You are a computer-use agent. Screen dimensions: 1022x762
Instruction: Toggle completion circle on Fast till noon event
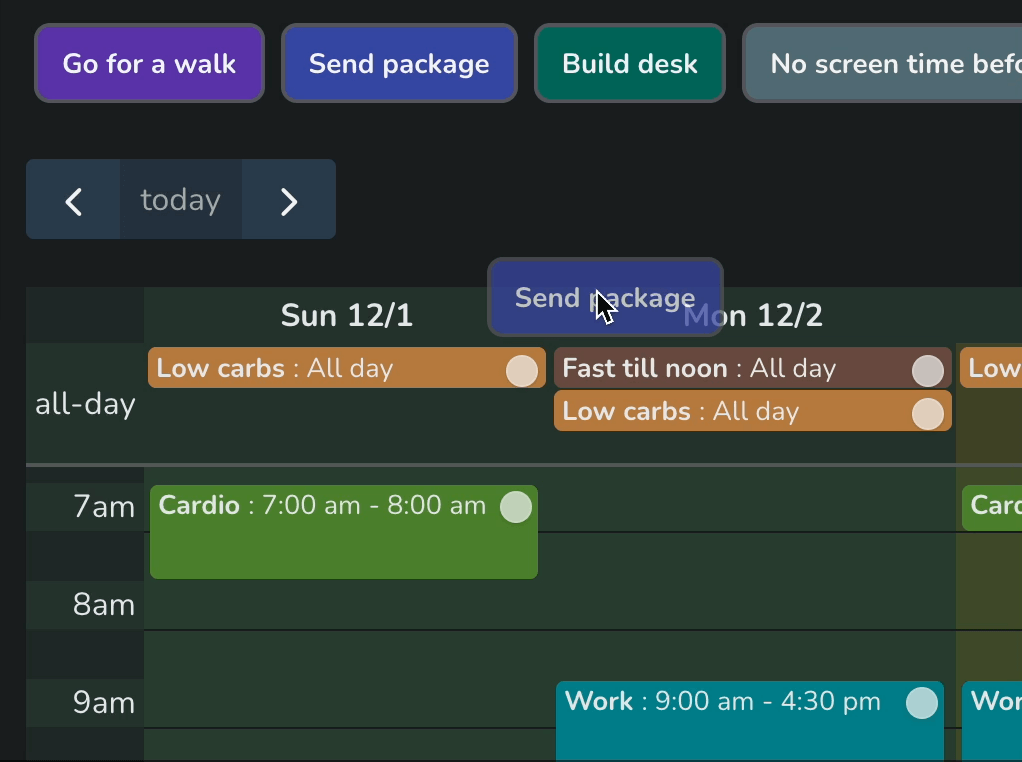927,371
